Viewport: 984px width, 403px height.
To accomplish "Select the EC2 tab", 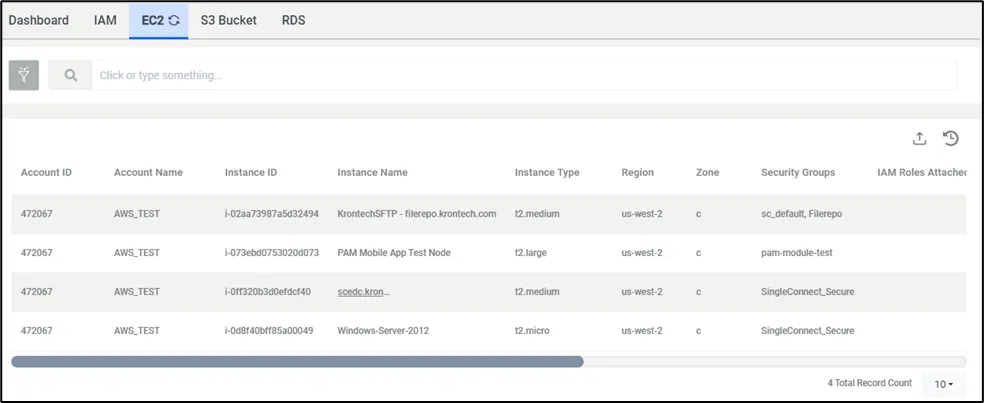I will 159,20.
